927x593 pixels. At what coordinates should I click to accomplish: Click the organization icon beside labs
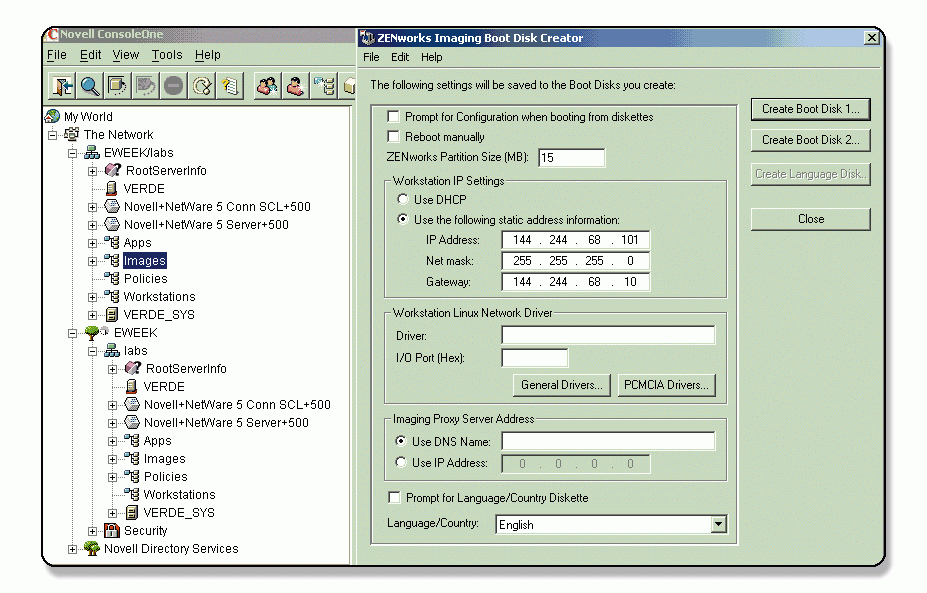[112, 351]
